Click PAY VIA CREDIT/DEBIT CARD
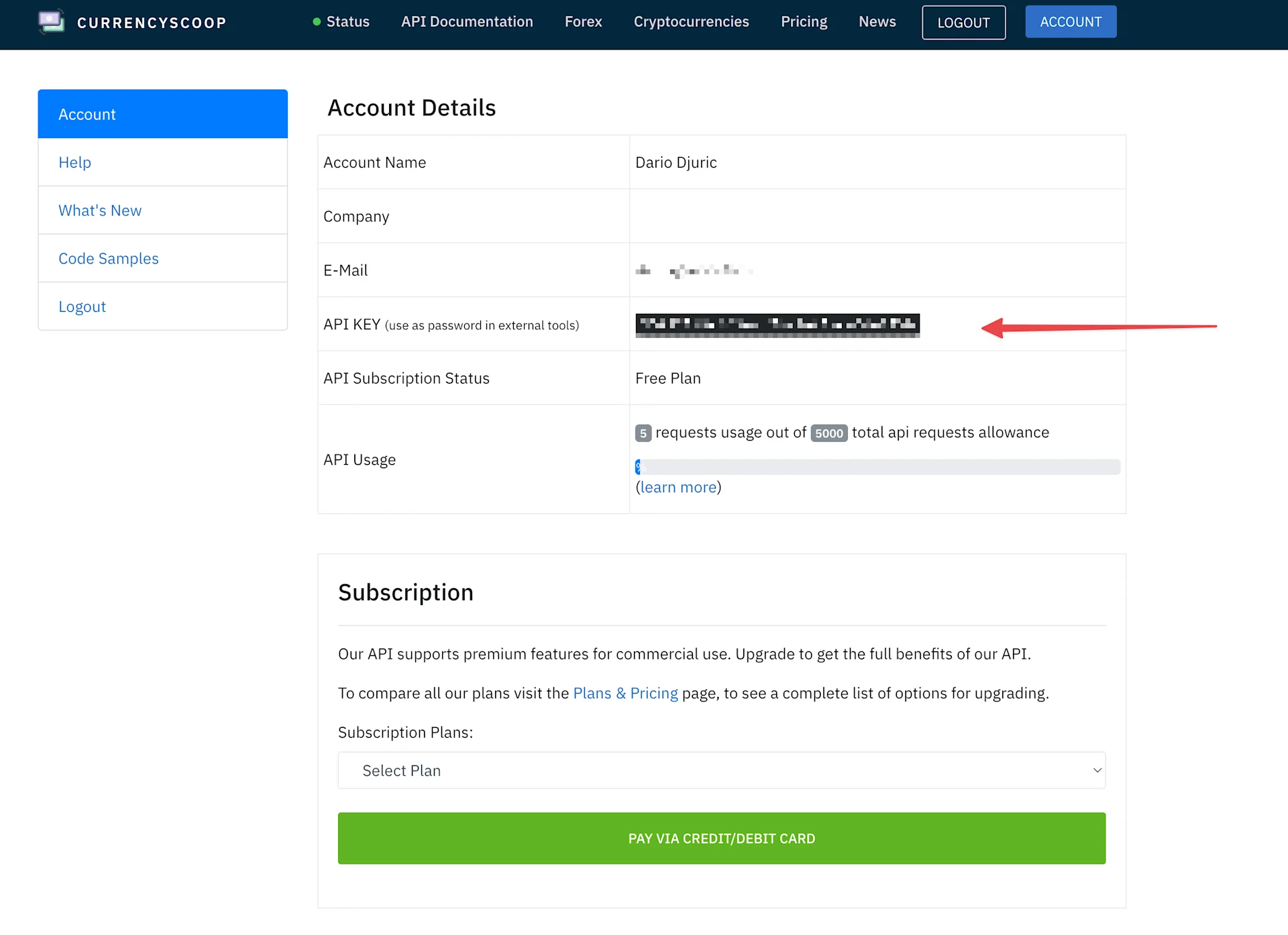 (721, 838)
